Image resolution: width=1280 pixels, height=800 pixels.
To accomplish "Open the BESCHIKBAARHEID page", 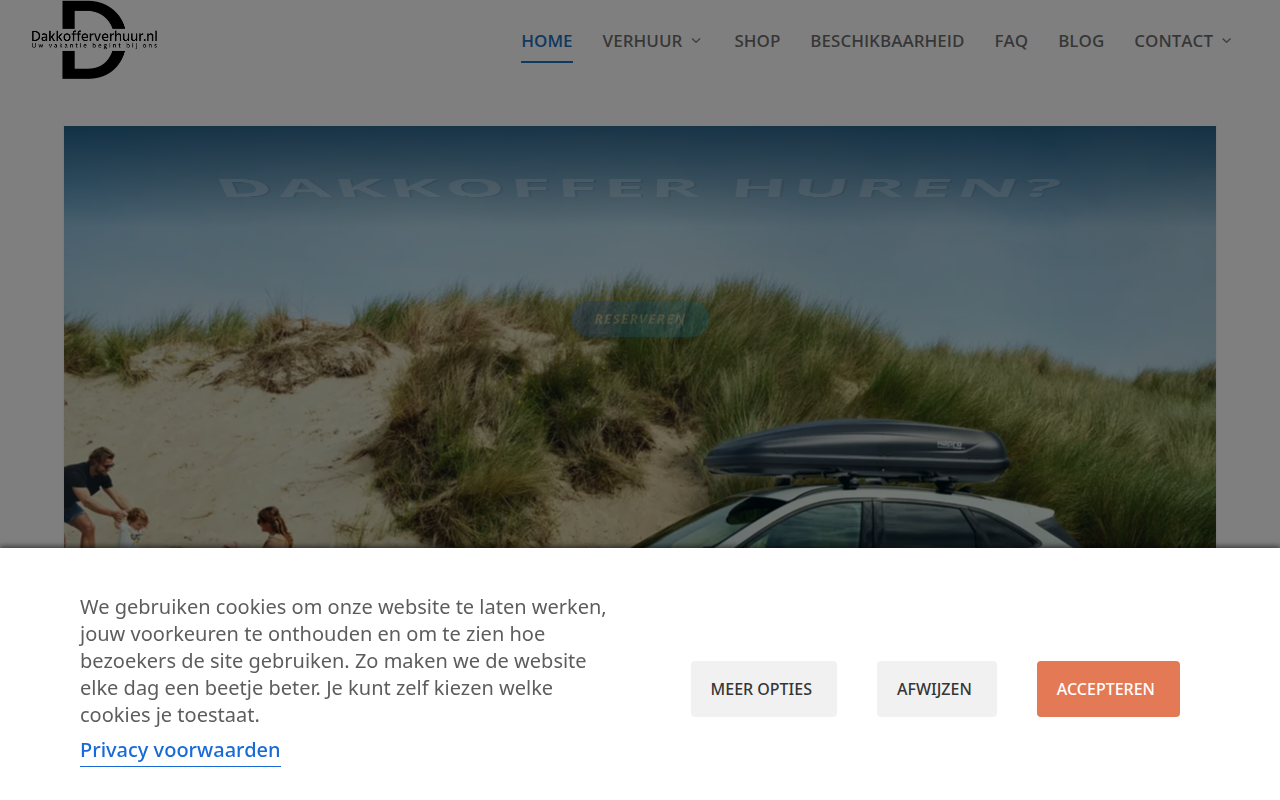I will click(x=887, y=41).
